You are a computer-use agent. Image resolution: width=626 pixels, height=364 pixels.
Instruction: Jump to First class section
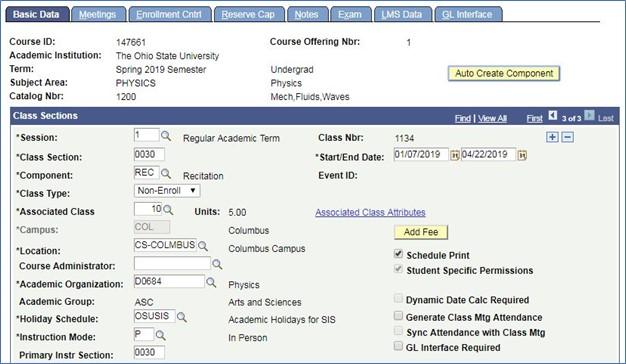[x=535, y=119]
